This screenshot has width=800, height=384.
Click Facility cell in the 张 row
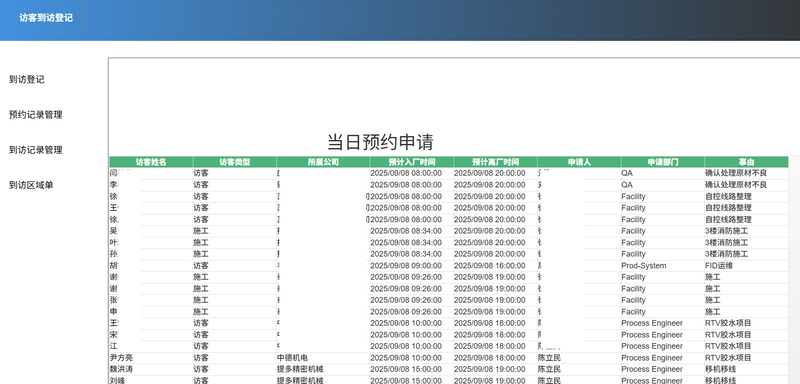pos(633,300)
